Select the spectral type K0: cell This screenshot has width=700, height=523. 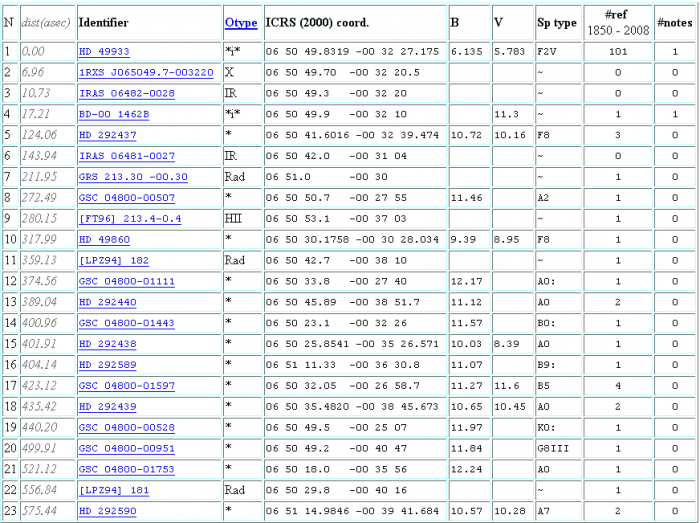click(546, 428)
